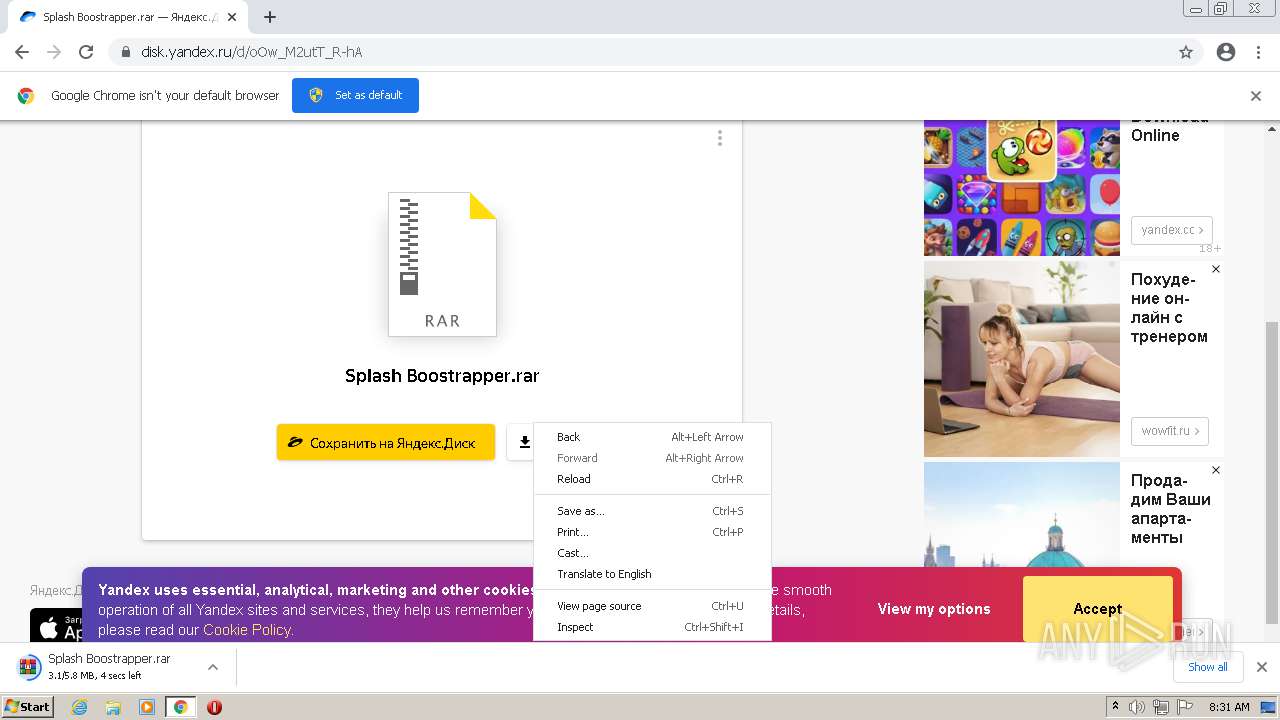This screenshot has width=1280, height=720.
Task: Click the download arrow button
Action: click(x=522, y=442)
